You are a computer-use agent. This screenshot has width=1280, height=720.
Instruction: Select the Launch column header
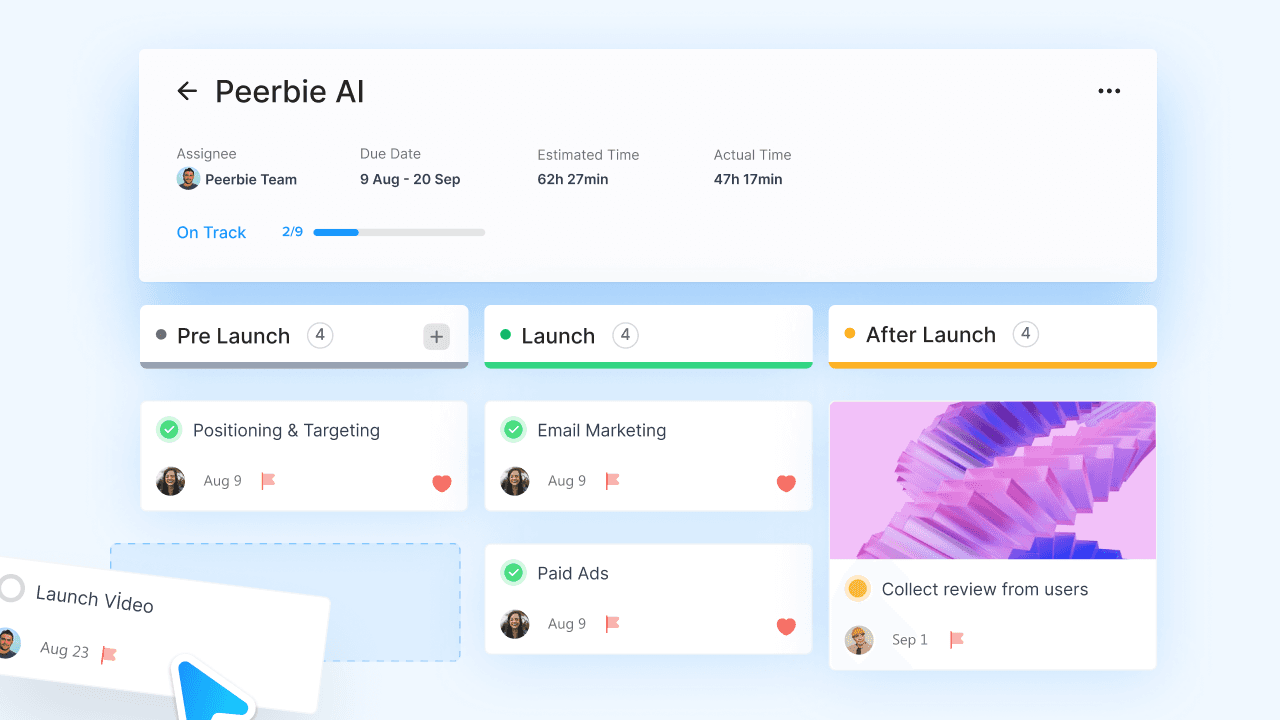point(648,337)
